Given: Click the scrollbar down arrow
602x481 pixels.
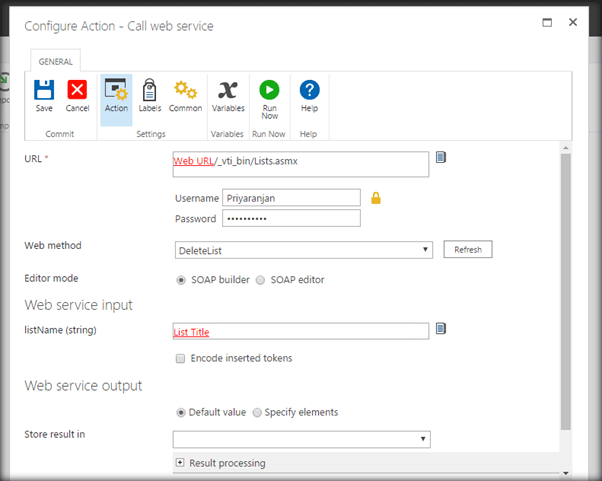Looking at the screenshot, I should [x=566, y=473].
